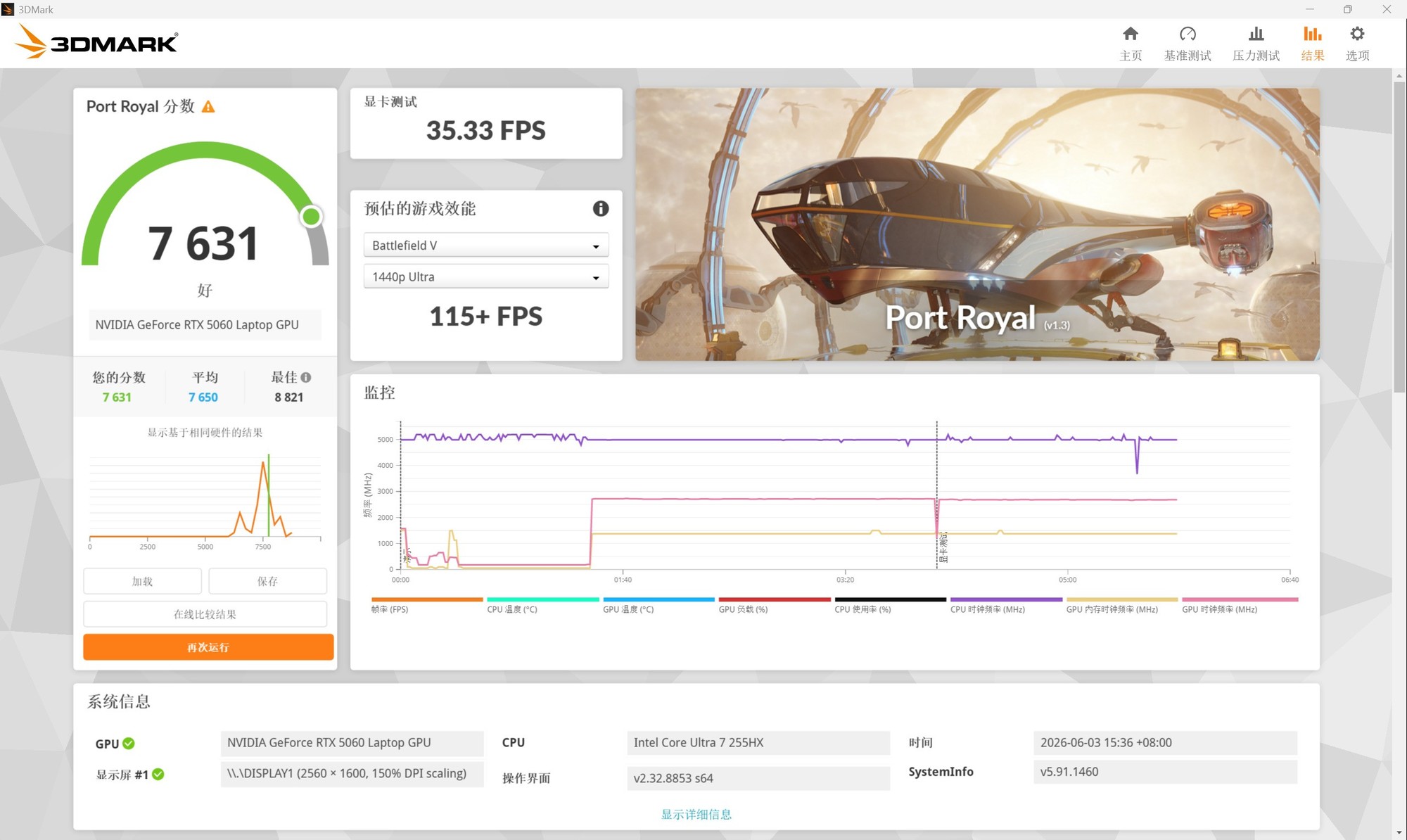The image size is (1407, 840).
Task: Select the 结果 results icon
Action: coord(1312,34)
